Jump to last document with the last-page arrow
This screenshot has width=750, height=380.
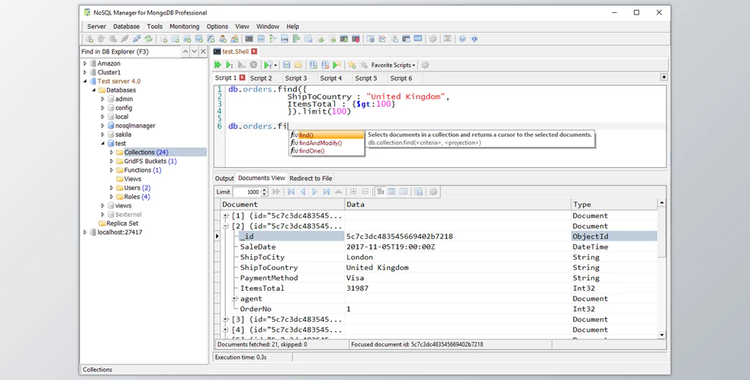coord(327,191)
